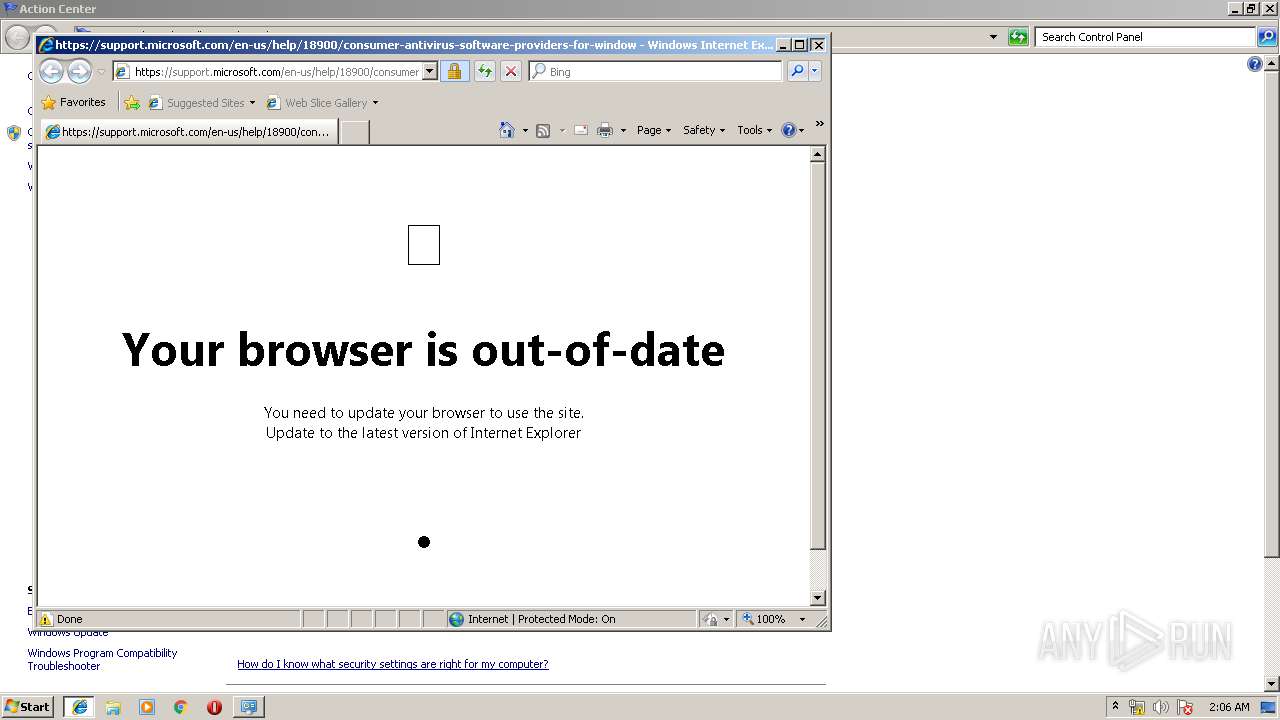Open Suggested Sites link
The image size is (1280, 720).
tap(201, 102)
